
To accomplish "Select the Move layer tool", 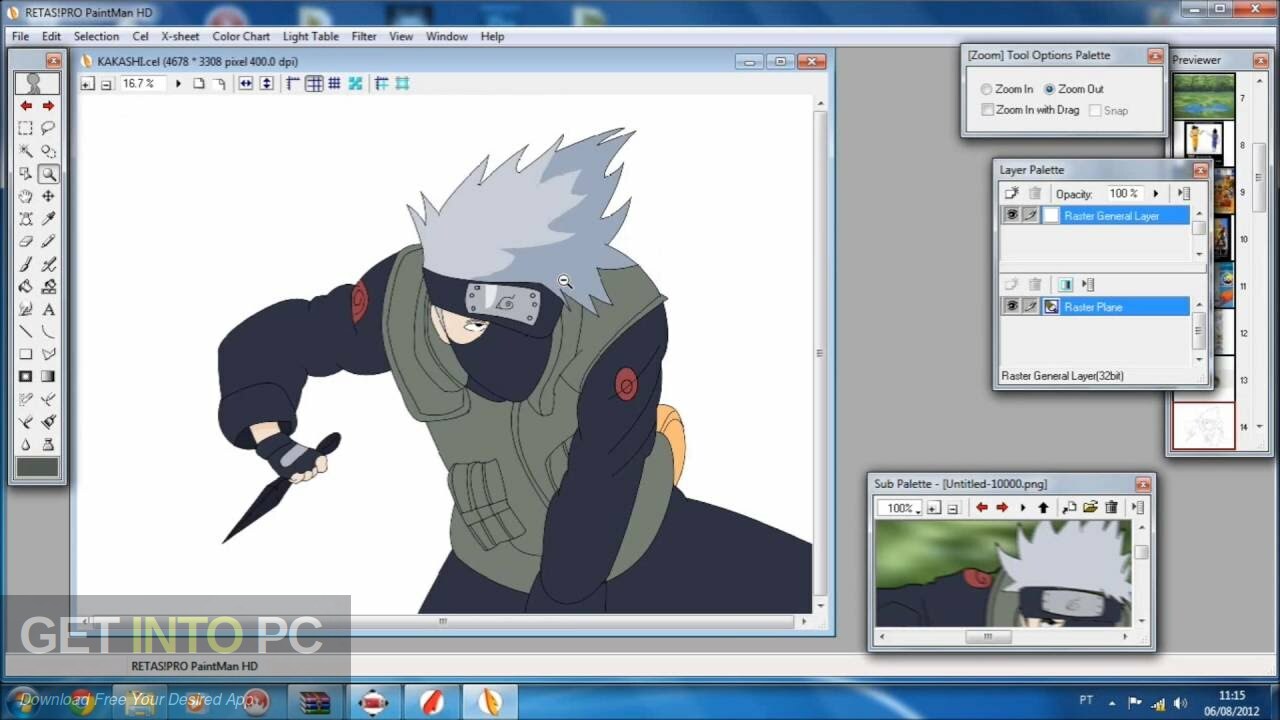I will click(48, 196).
